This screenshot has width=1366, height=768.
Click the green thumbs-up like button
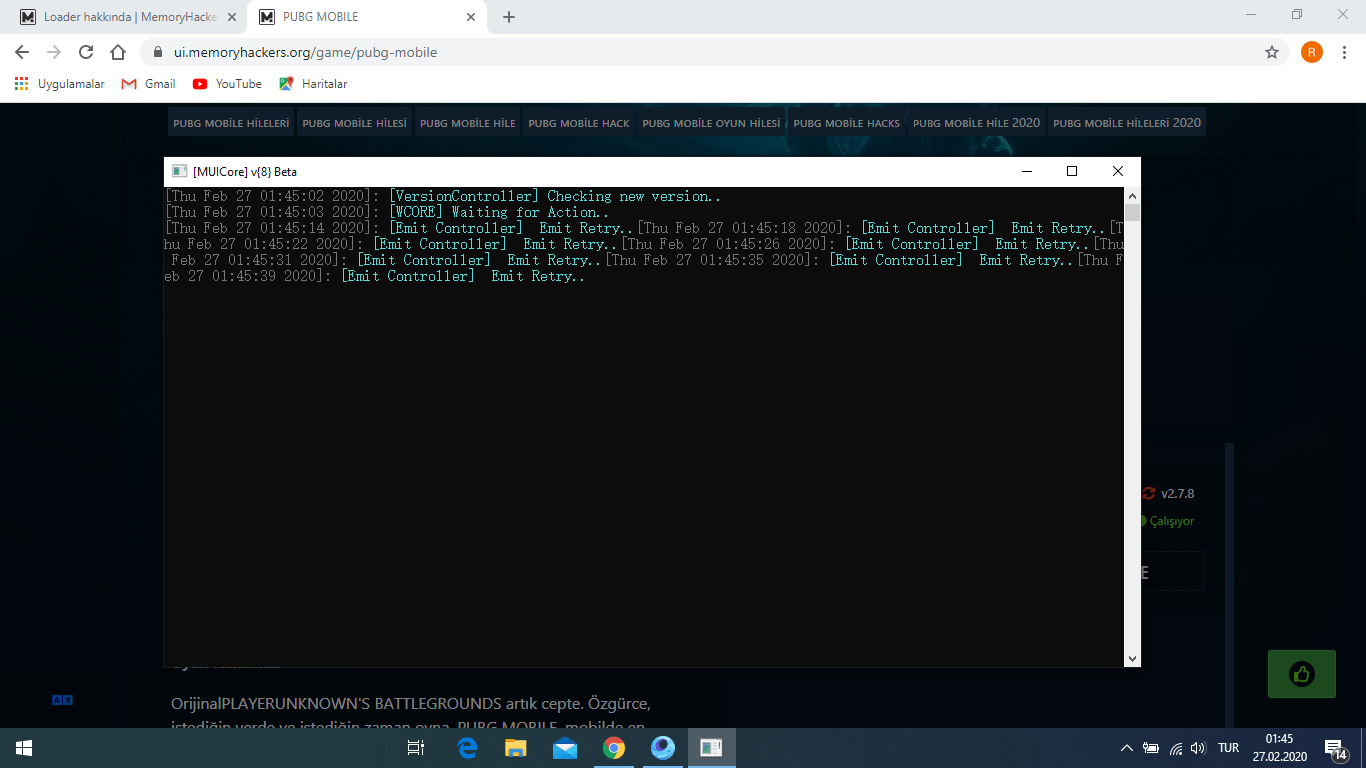click(x=1301, y=674)
